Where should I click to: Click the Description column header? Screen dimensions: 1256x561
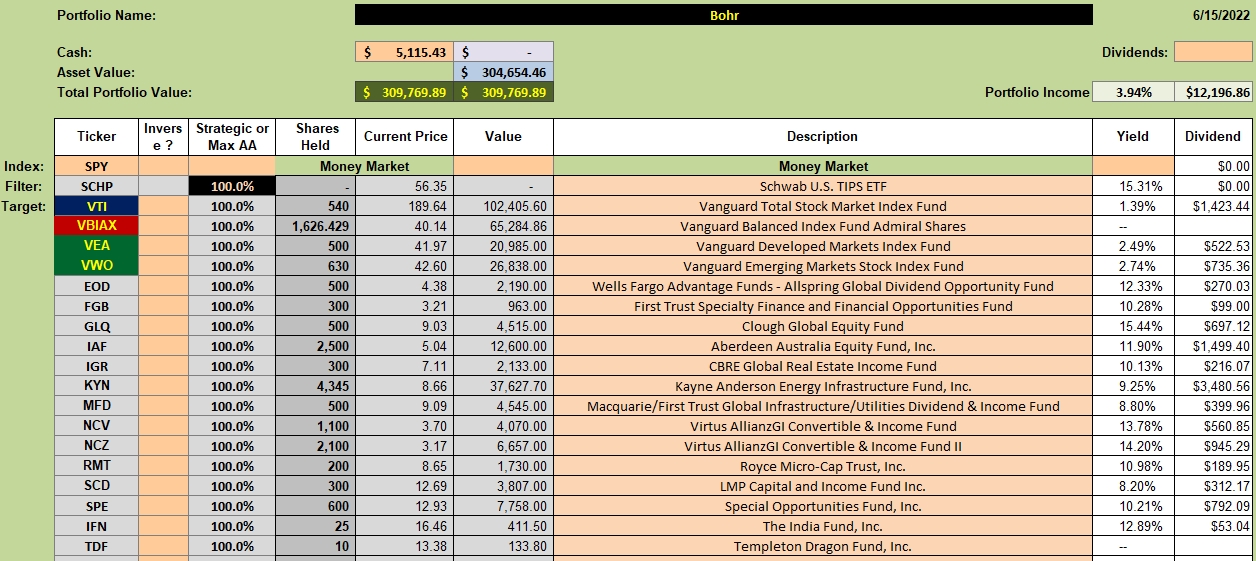pyautogui.click(x=822, y=137)
